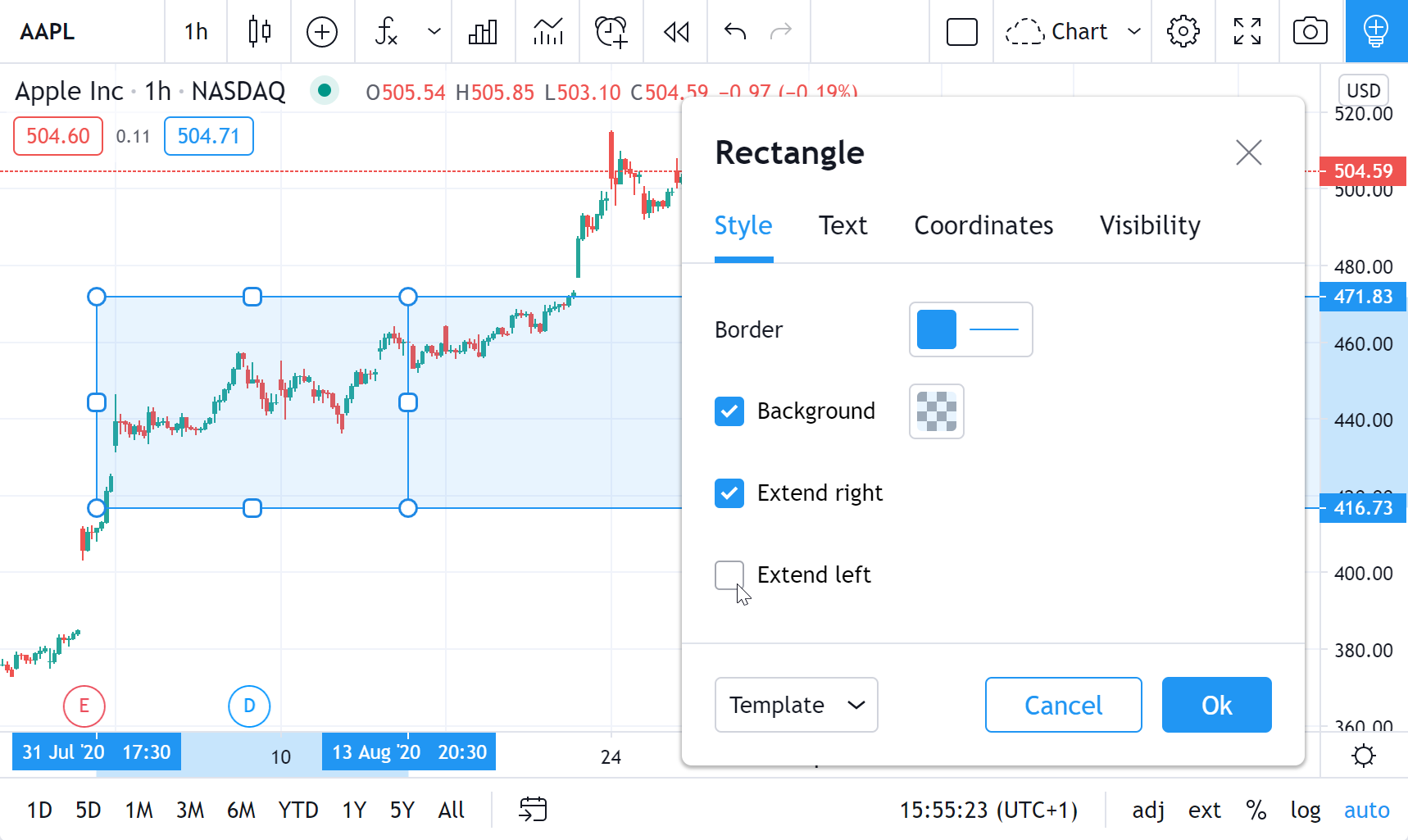Undo the last chart action
Screen dimensions: 1408x840
(x=735, y=32)
